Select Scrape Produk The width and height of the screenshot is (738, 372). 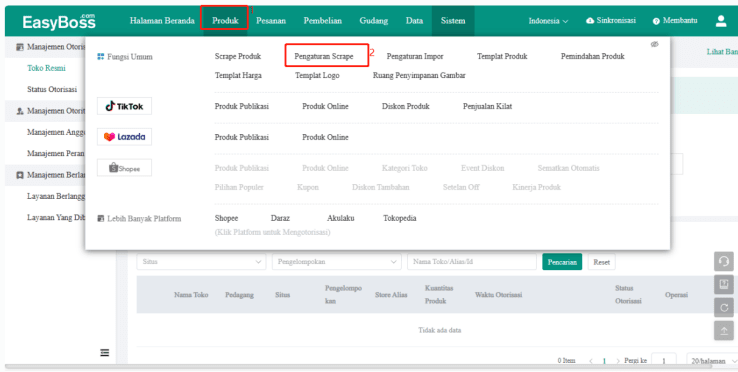pos(238,56)
